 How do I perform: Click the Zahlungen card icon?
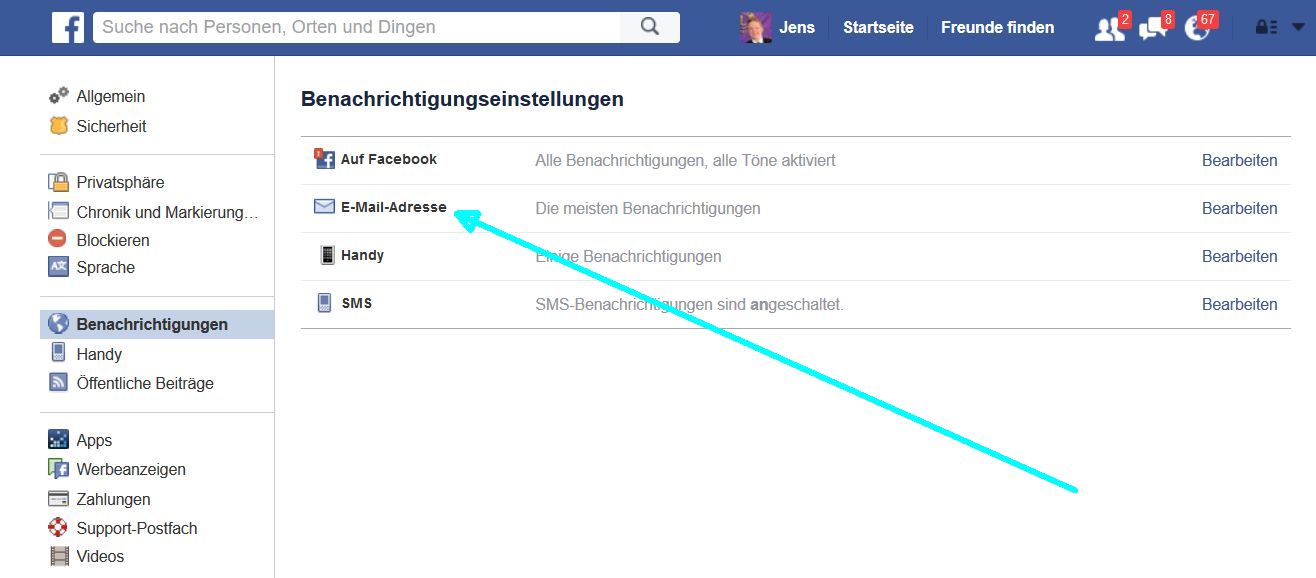click(58, 499)
